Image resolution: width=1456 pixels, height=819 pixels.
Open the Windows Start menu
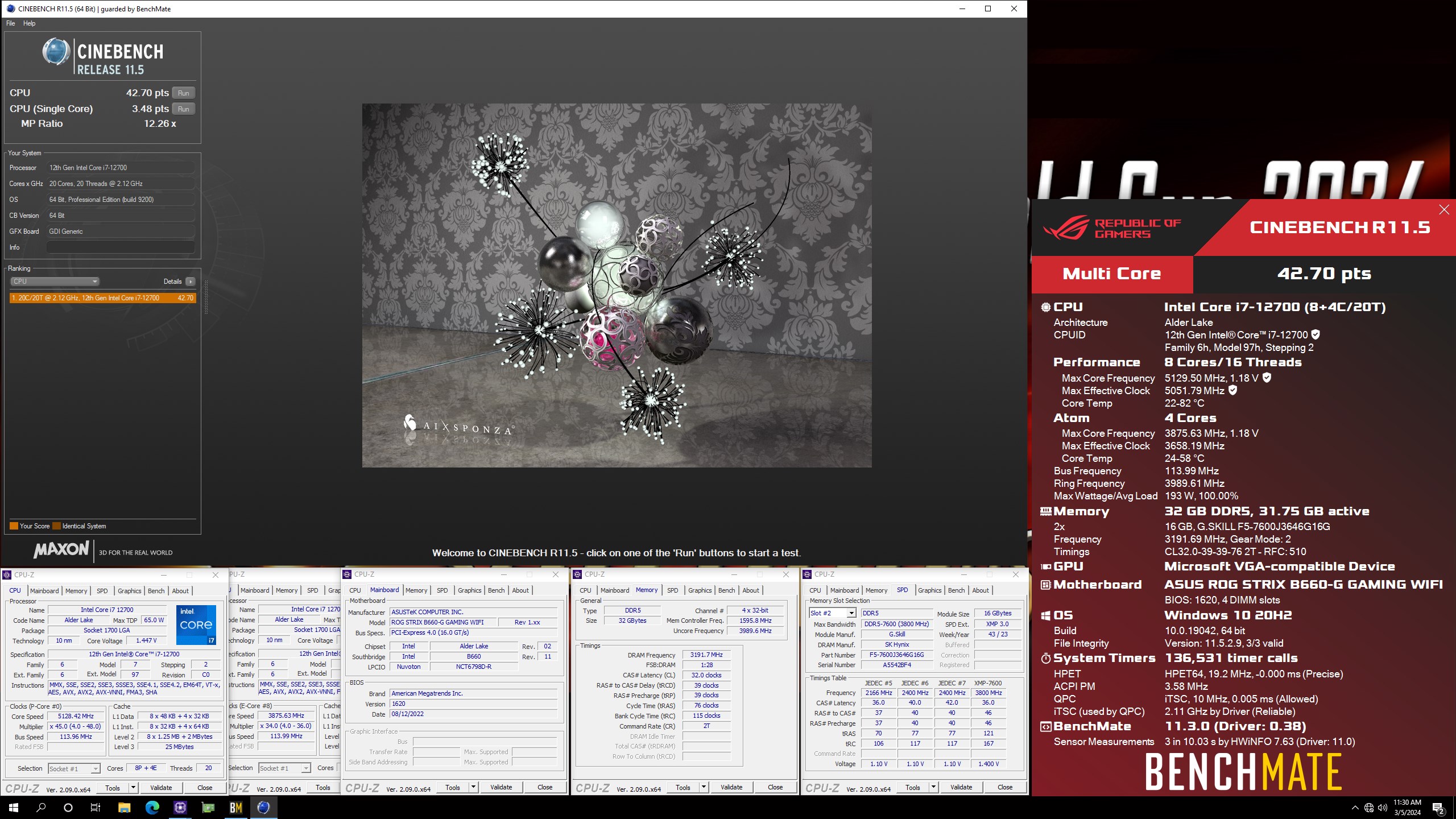(x=14, y=808)
